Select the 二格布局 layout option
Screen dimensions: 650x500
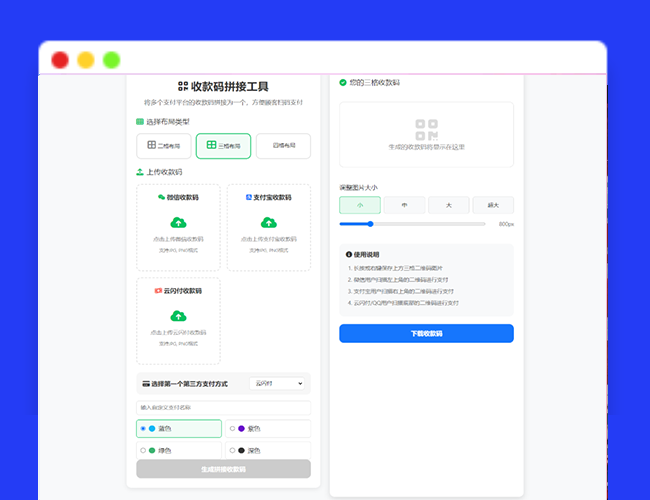pos(164,146)
